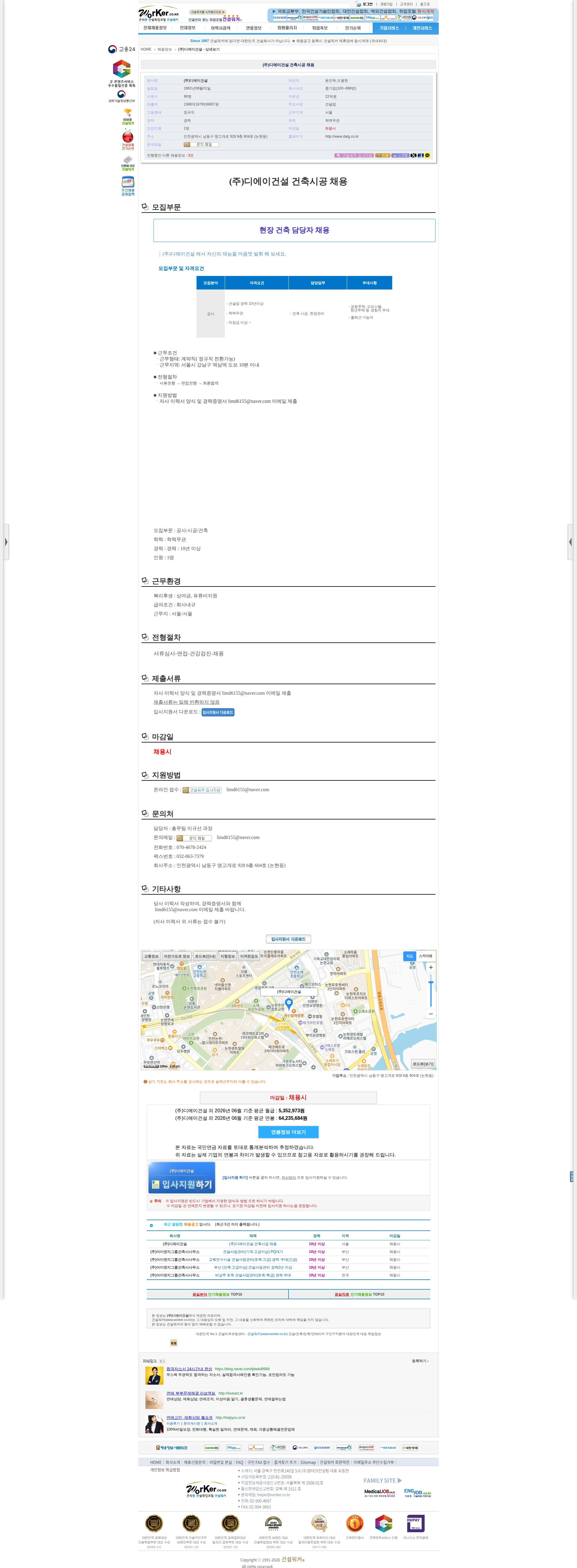Open the 합격자소서 24시간내 완성 ad link
Image resolution: width=577 pixels, height=1568 pixels.
[x=189, y=1368]
